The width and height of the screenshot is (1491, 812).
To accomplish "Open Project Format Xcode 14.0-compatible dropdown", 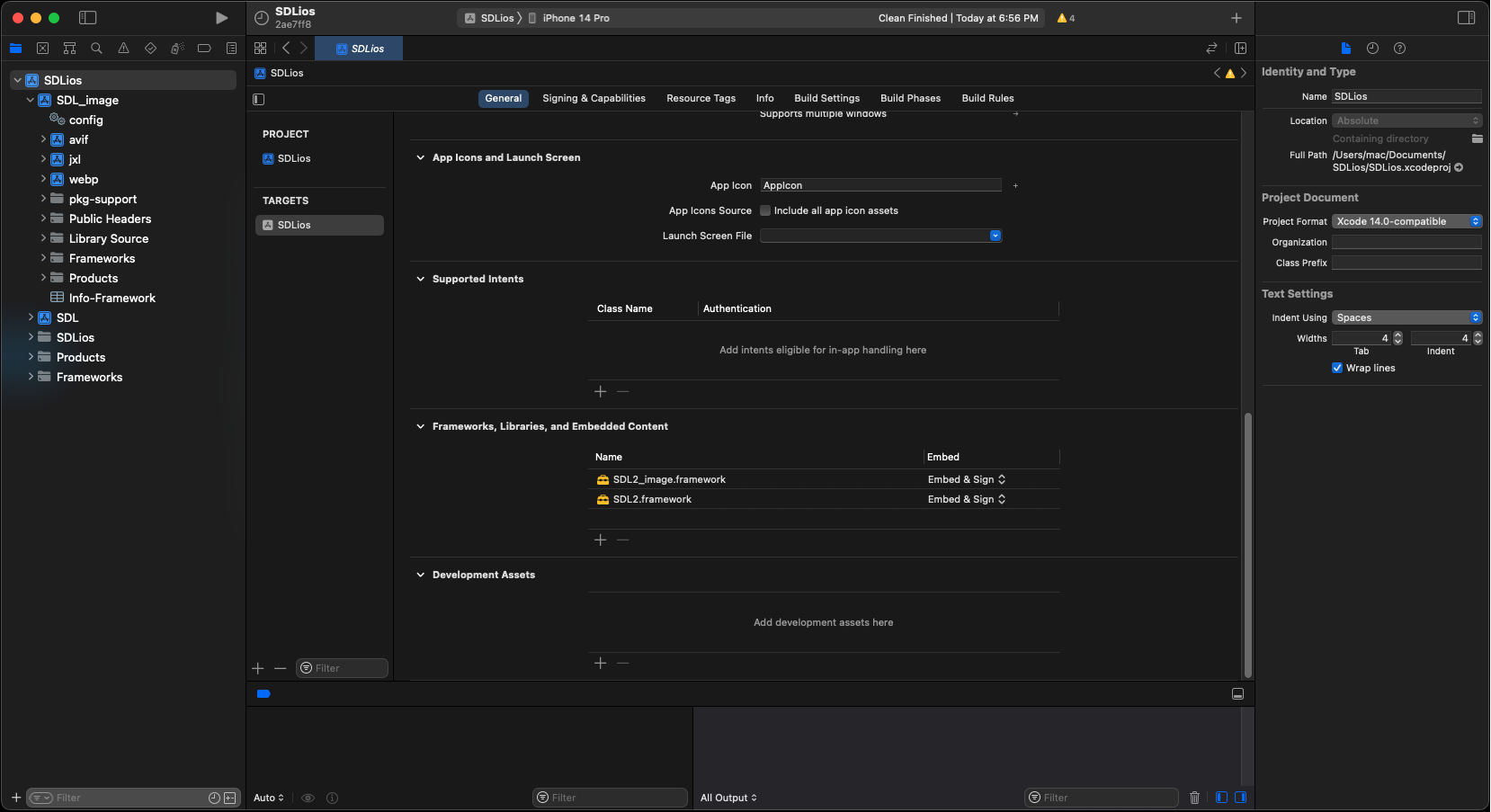I will coord(1406,221).
